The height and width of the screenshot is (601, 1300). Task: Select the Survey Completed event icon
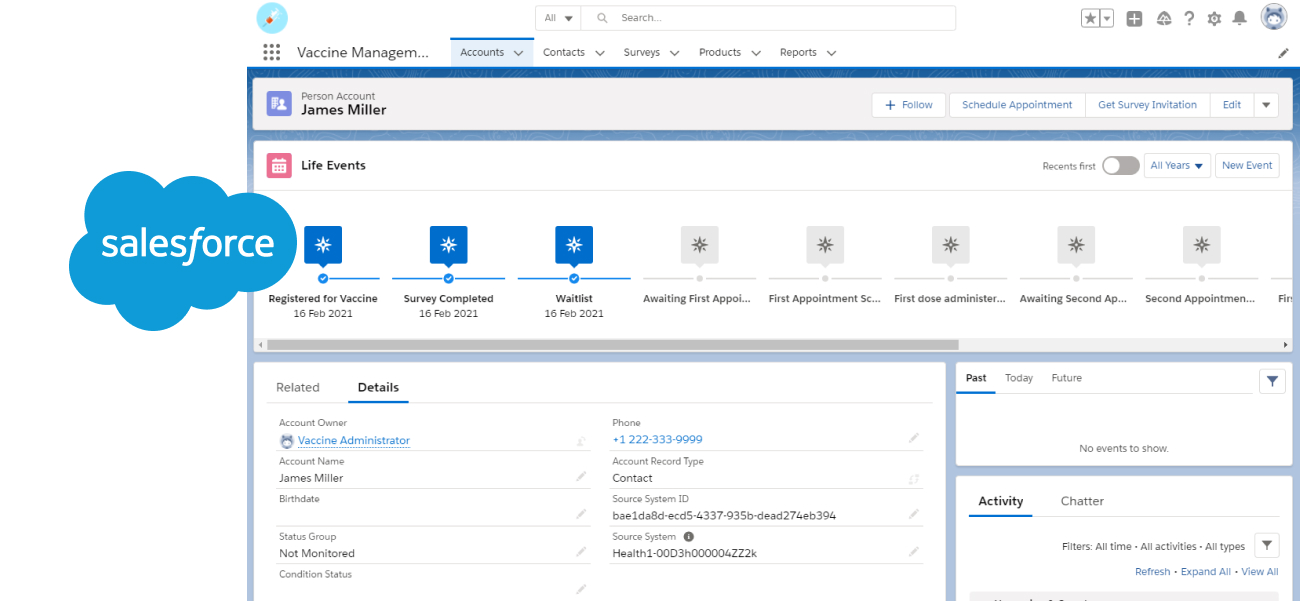pyautogui.click(x=448, y=244)
